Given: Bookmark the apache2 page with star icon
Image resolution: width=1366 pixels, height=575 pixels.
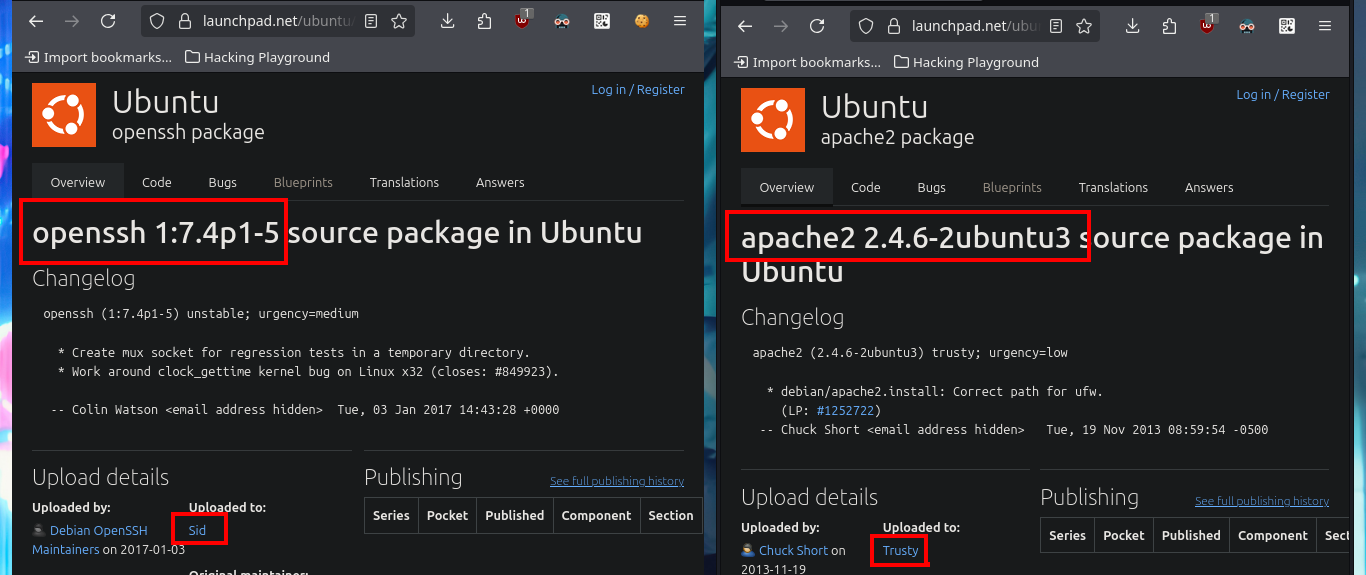Looking at the screenshot, I should point(1083,26).
